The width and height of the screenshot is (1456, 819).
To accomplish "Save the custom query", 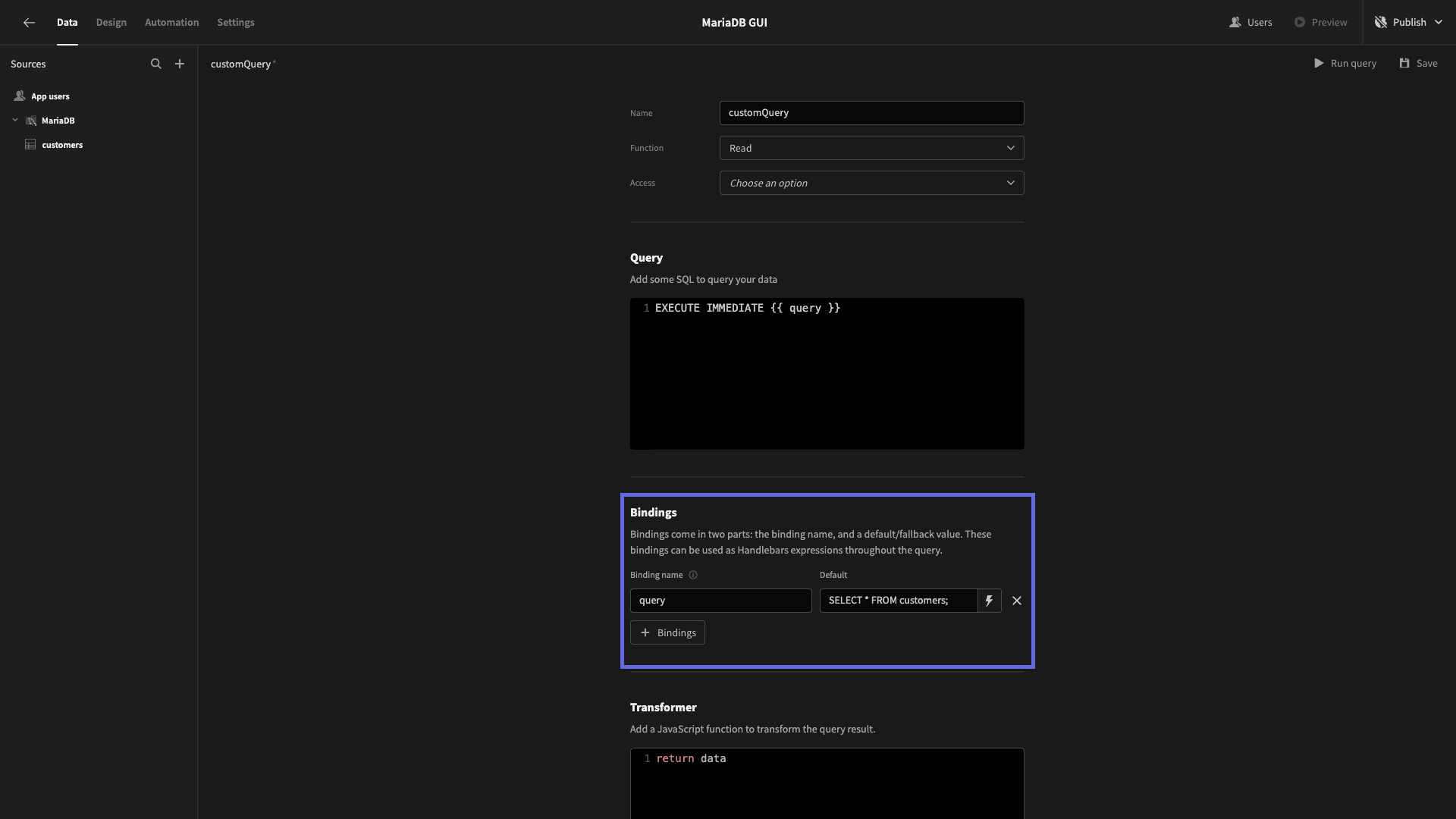I will click(1418, 64).
